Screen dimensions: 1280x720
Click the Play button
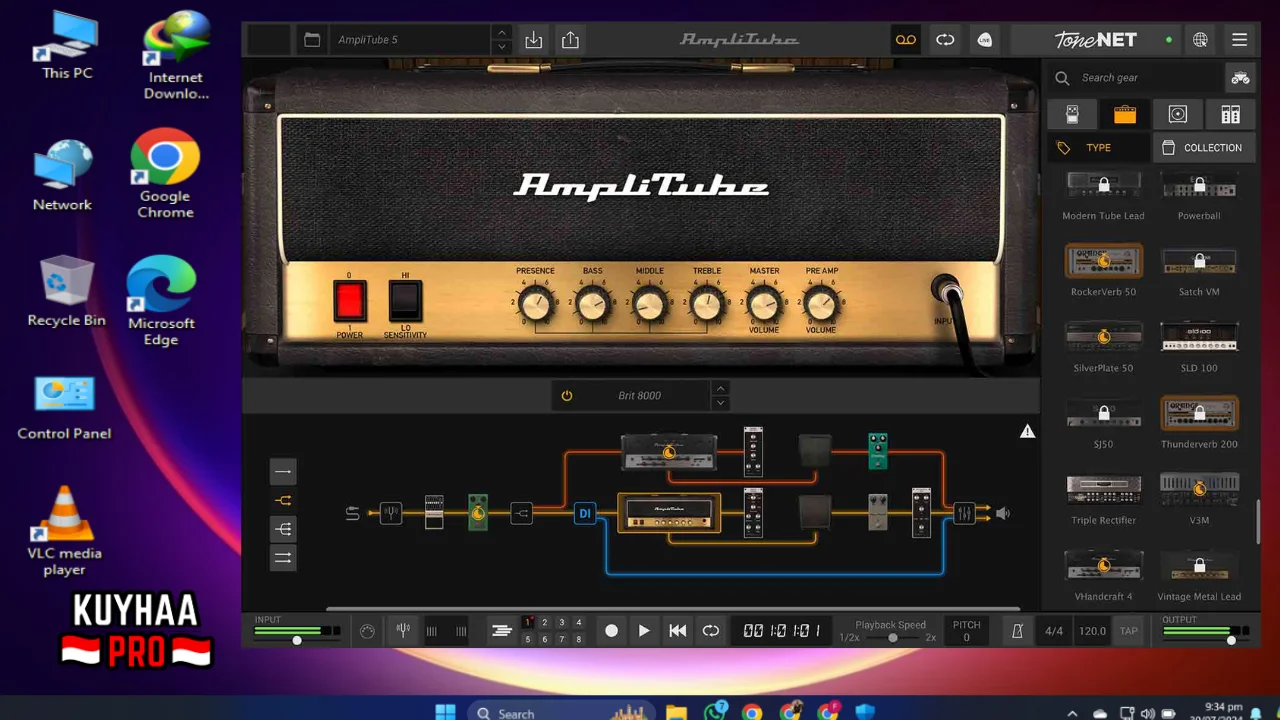point(644,631)
